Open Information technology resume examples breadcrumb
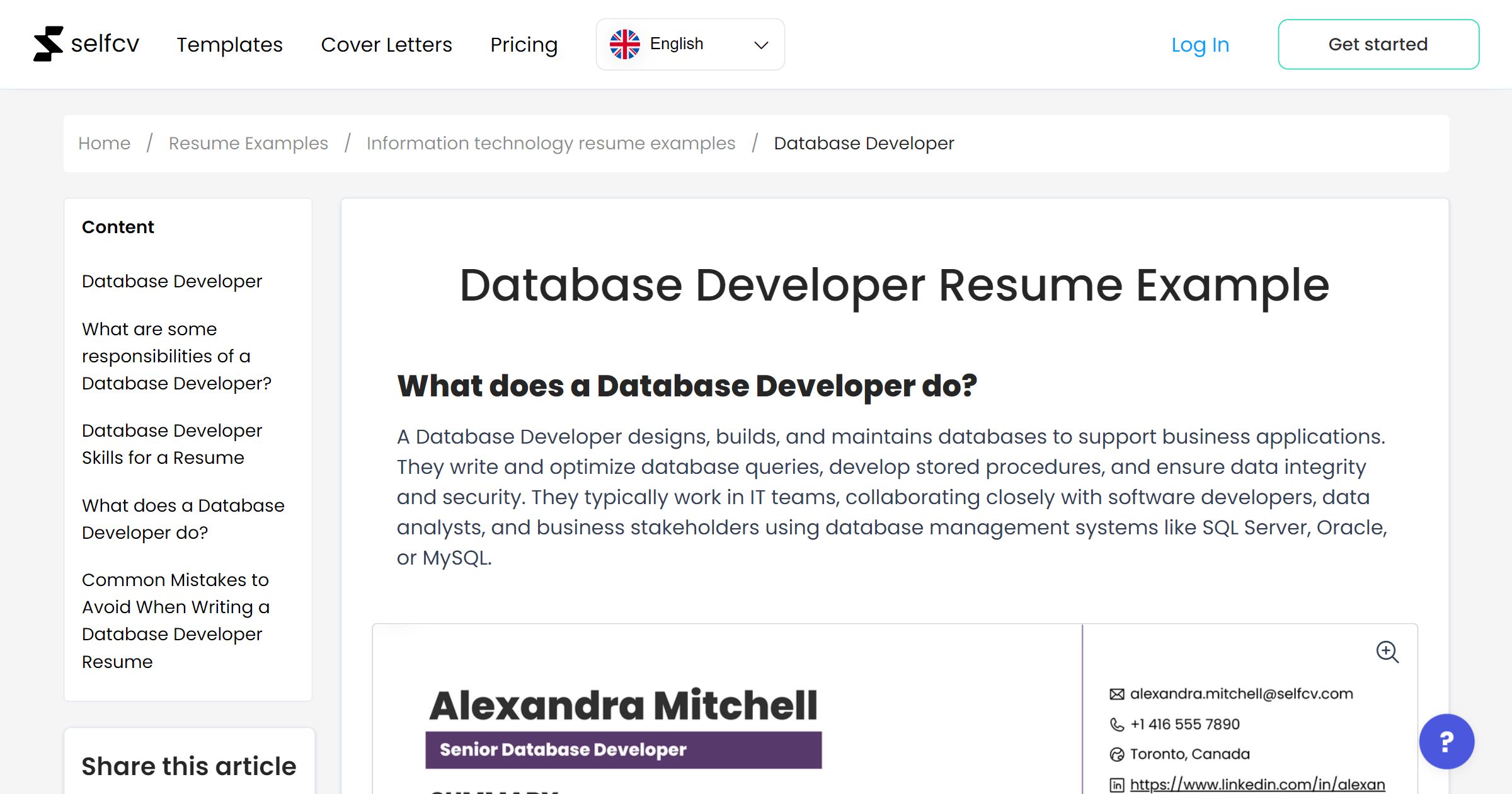This screenshot has height=794, width=1512. (551, 143)
